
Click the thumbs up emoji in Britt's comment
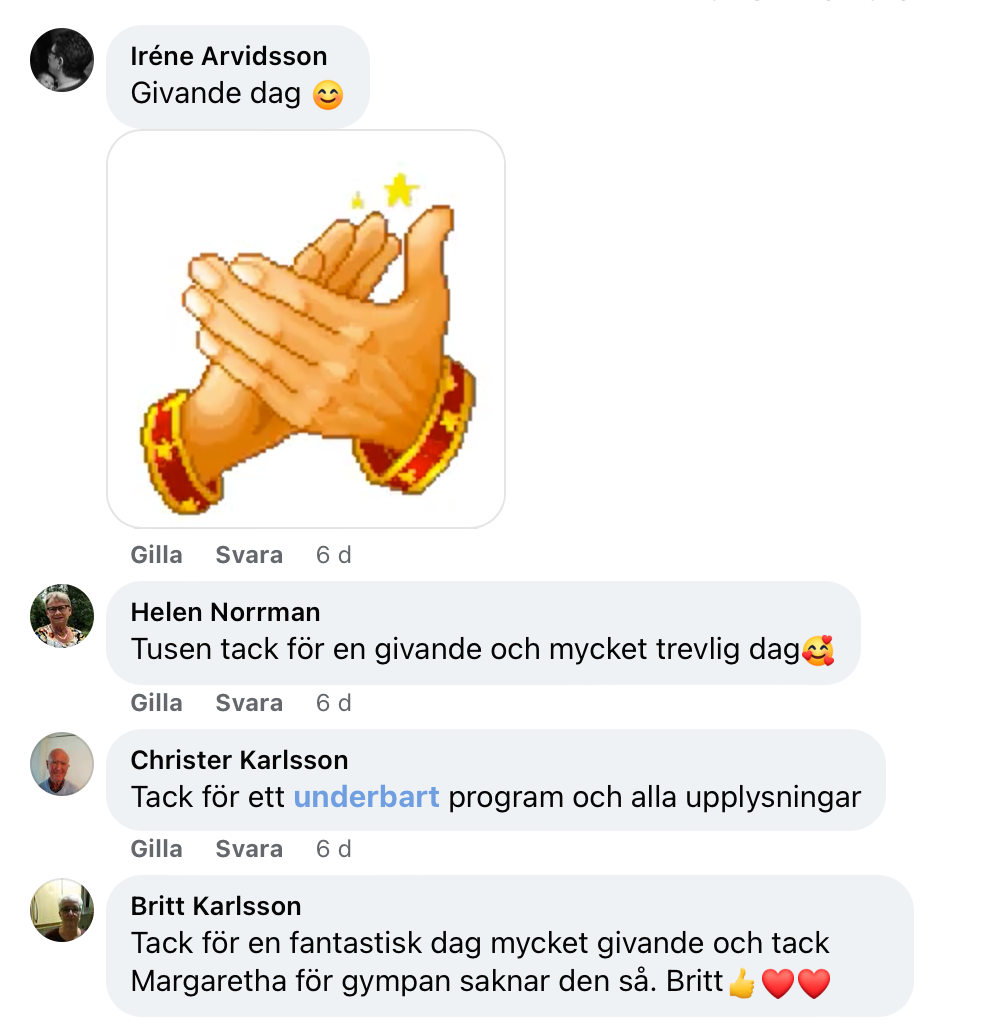pyautogui.click(x=742, y=983)
